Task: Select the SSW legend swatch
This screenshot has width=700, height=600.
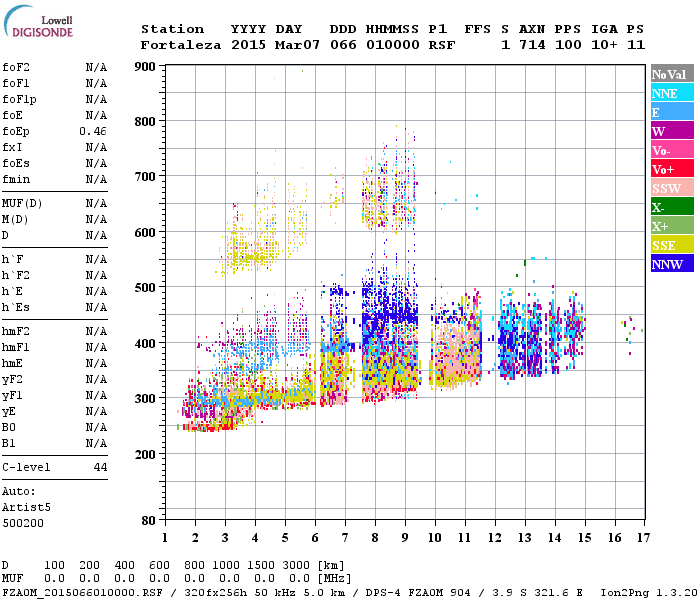Action: click(672, 188)
